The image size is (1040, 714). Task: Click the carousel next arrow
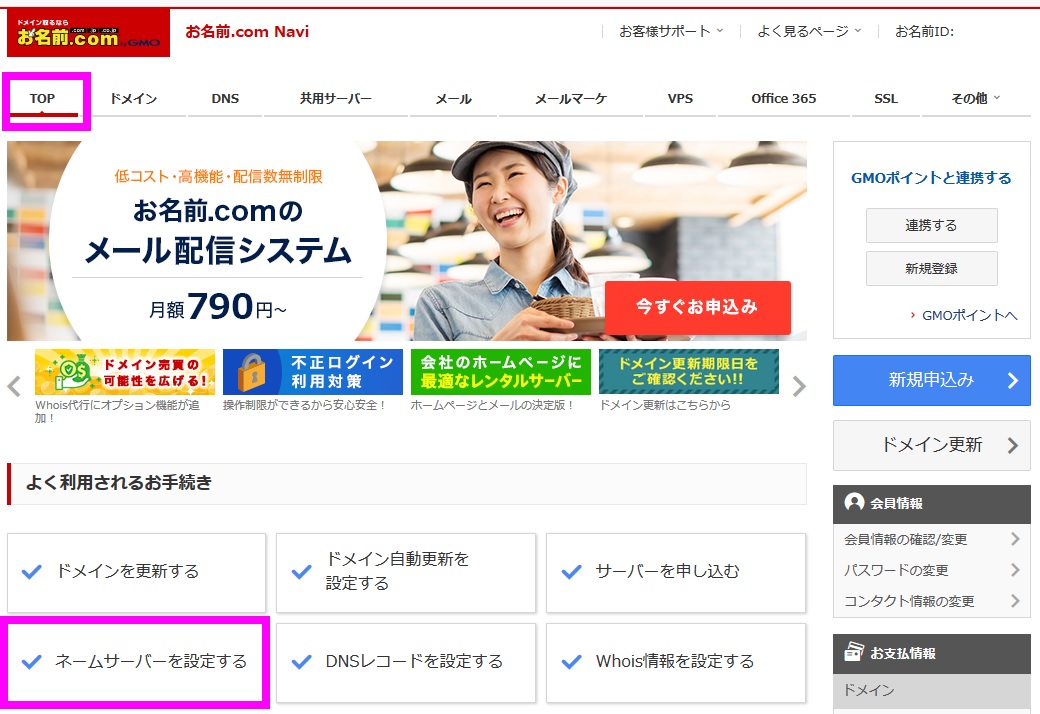click(799, 386)
